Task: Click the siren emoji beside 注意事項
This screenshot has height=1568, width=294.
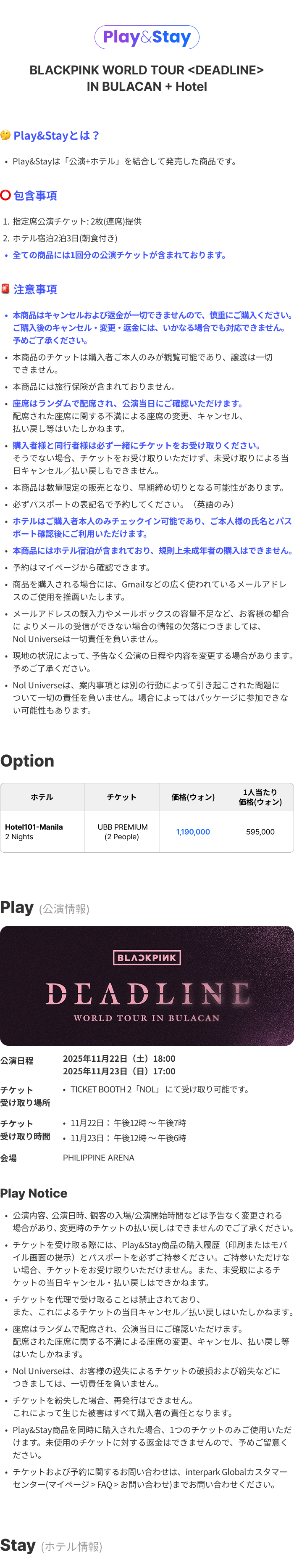Action: click(x=5, y=288)
